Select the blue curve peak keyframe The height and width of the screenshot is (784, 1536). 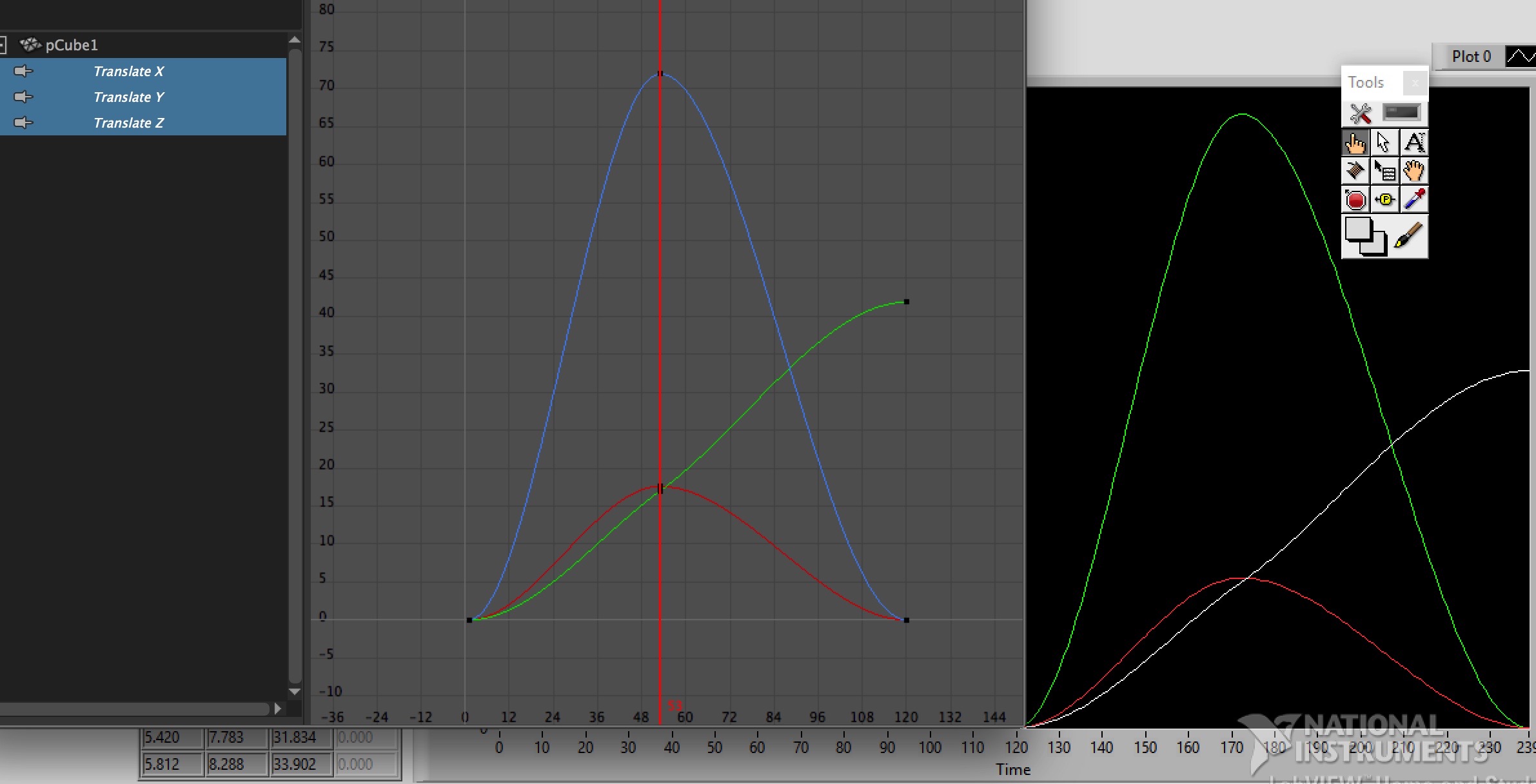pyautogui.click(x=660, y=74)
